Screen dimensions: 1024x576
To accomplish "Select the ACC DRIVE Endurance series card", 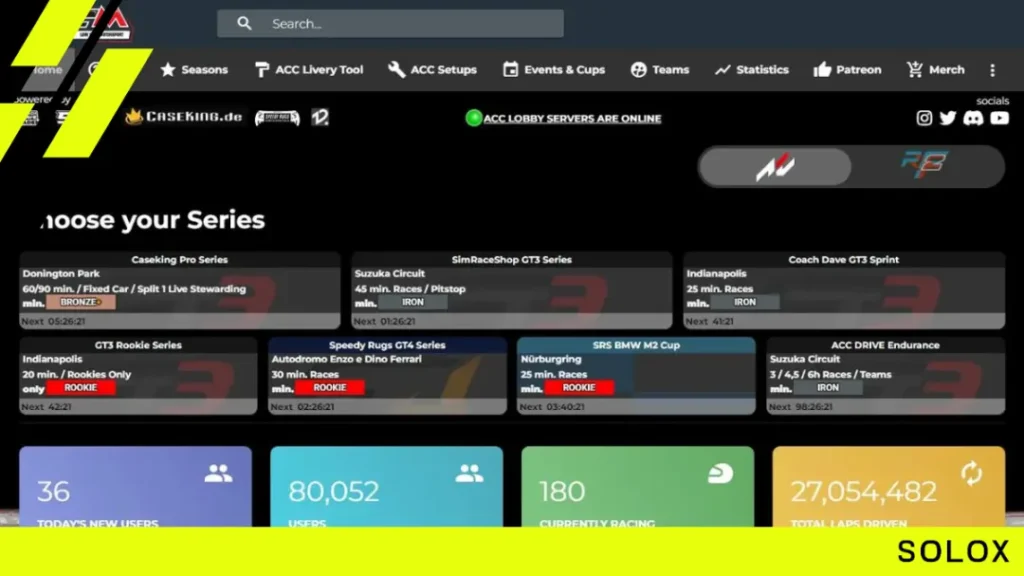I will [x=886, y=376].
